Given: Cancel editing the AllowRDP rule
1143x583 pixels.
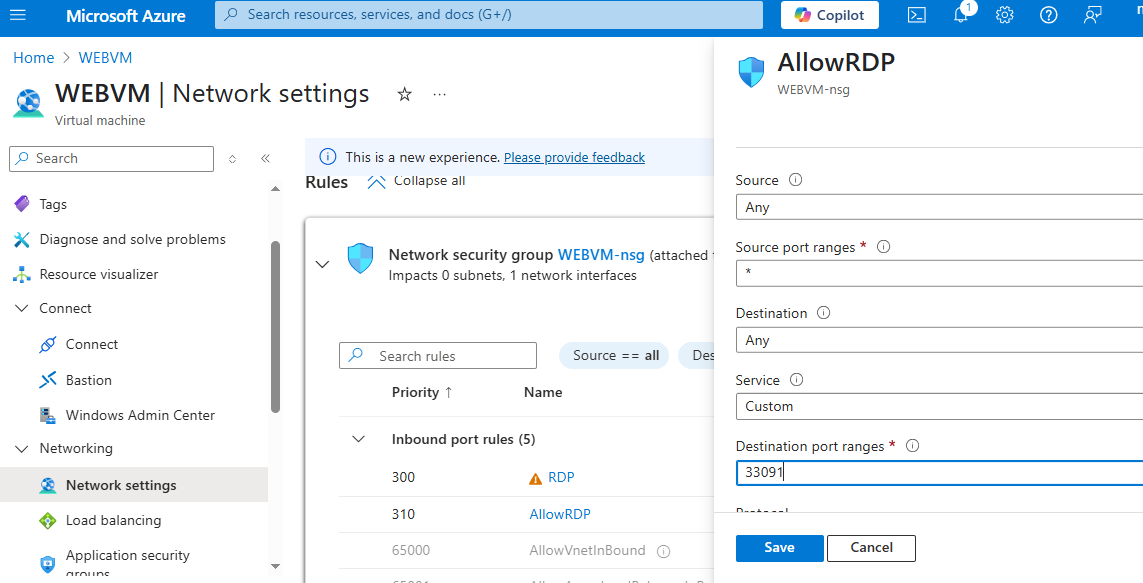Looking at the screenshot, I should 872,548.
